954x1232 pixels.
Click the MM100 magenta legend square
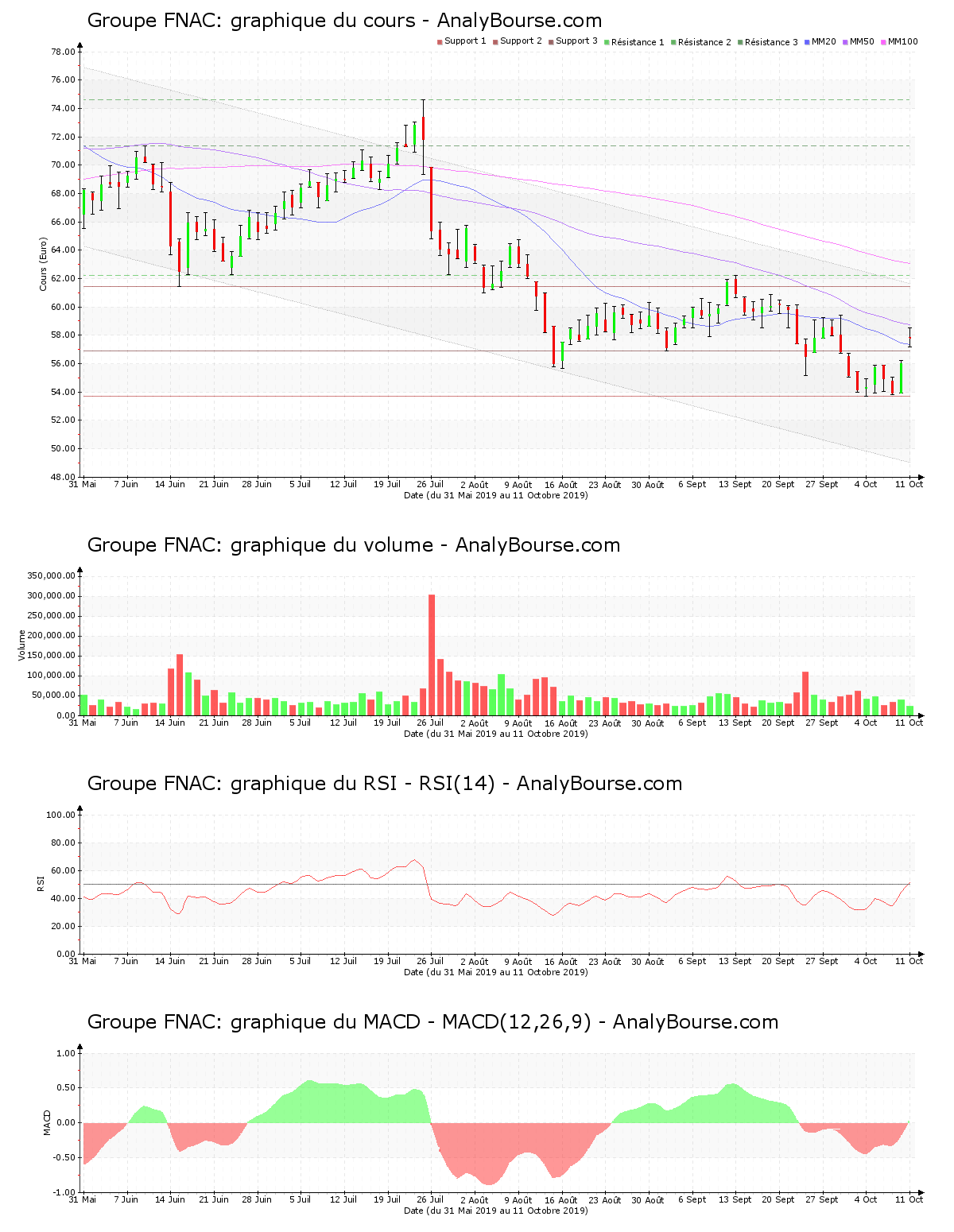[883, 42]
